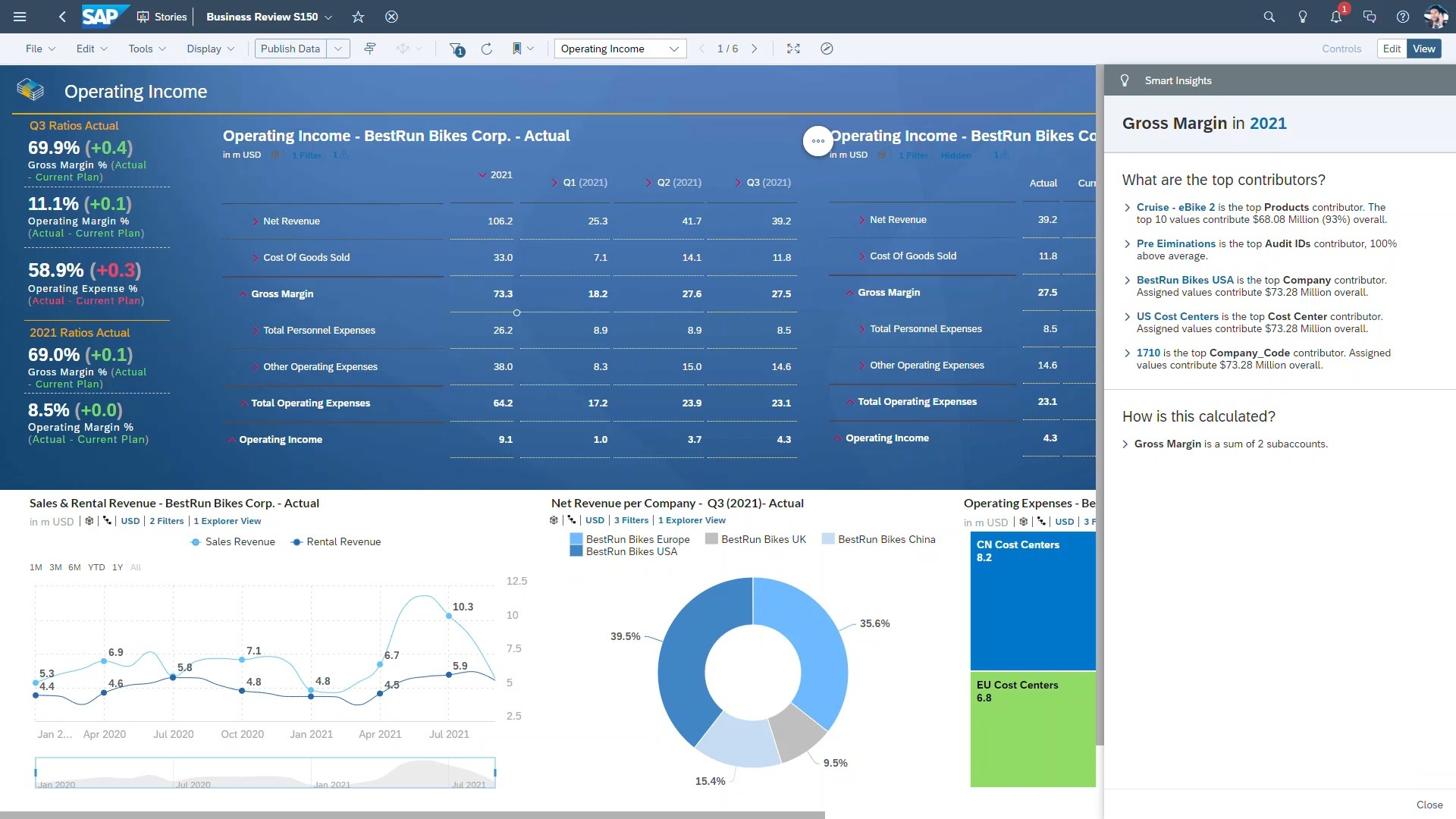Click the time range slider's left handle
This screenshot has width=1456, height=819.
pos(36,773)
